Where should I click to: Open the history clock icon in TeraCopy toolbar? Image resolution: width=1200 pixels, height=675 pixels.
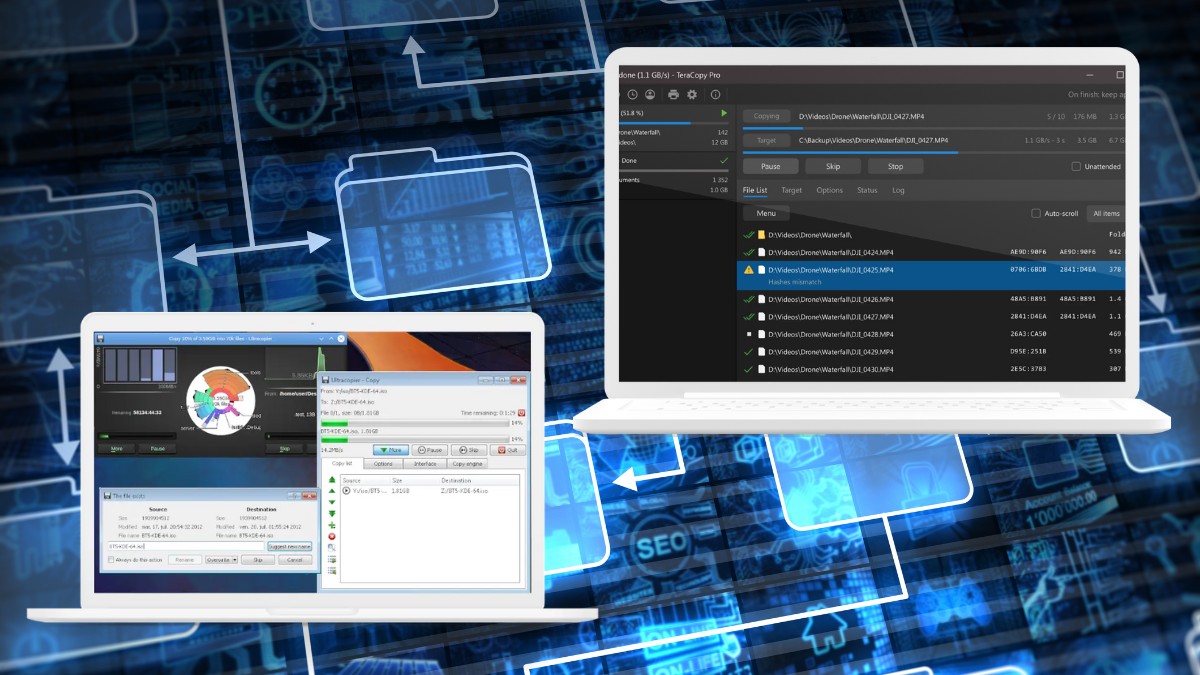click(x=633, y=94)
